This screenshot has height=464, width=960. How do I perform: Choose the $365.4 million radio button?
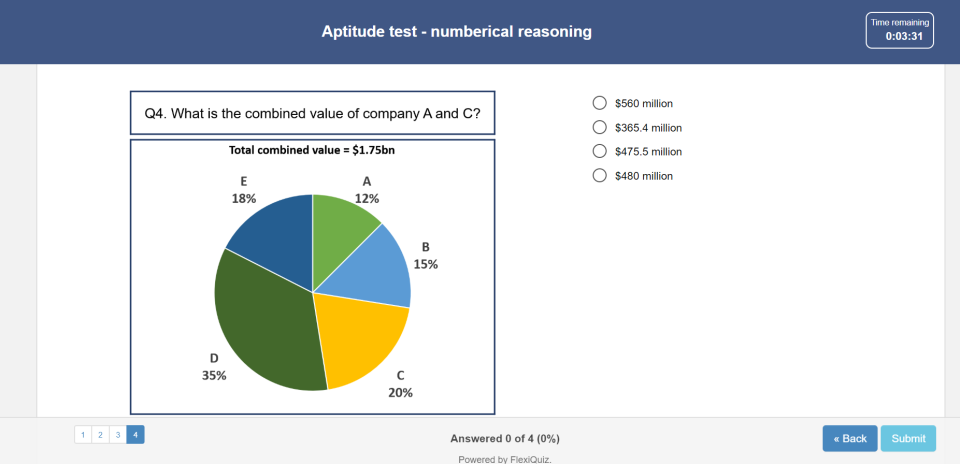600,127
